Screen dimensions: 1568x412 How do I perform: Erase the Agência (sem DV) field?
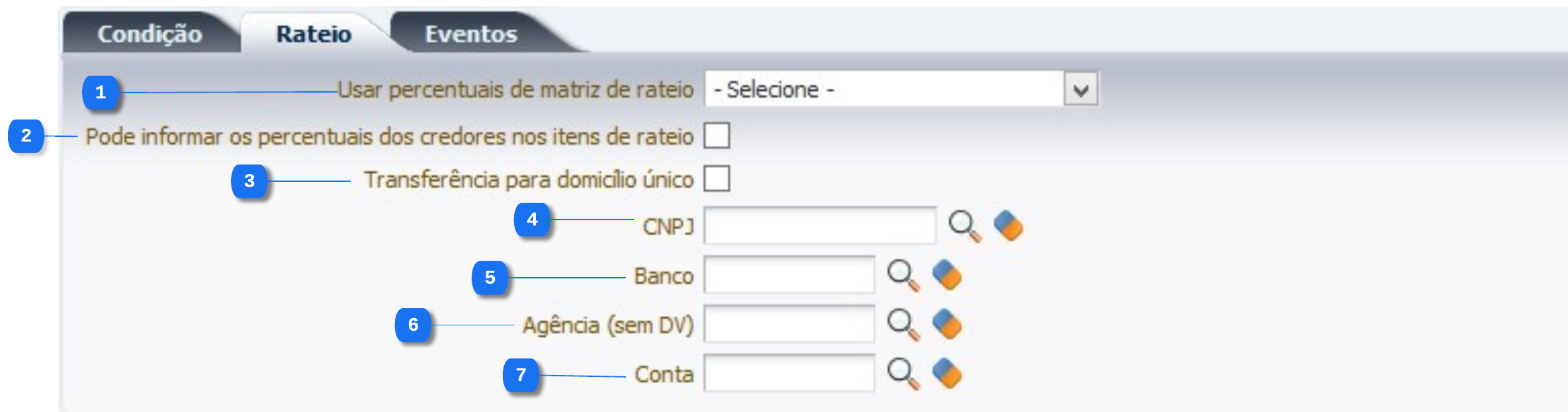(947, 325)
